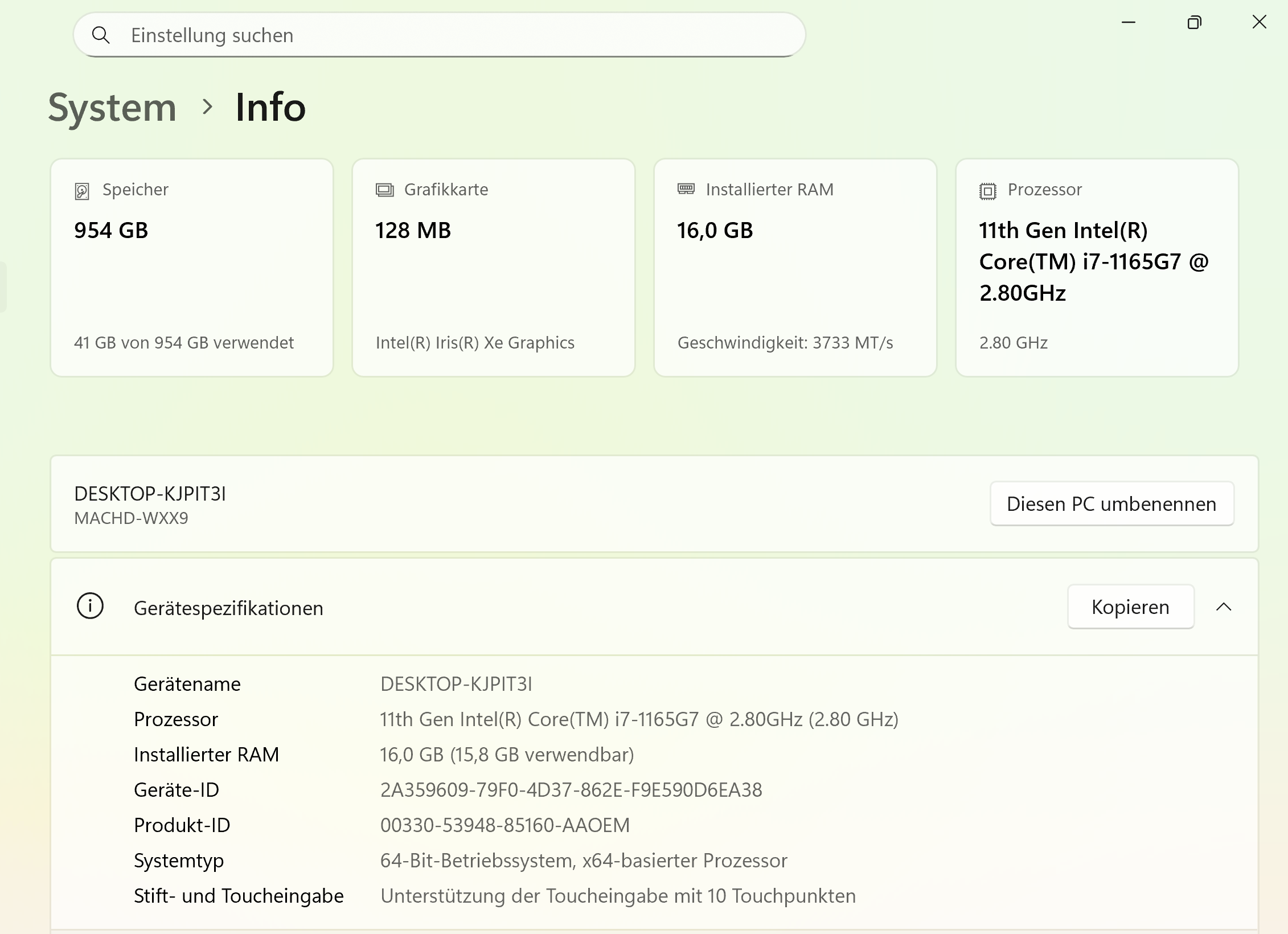Focus the Einstellung suchen search field
This screenshot has width=1288, height=934.
tap(440, 35)
